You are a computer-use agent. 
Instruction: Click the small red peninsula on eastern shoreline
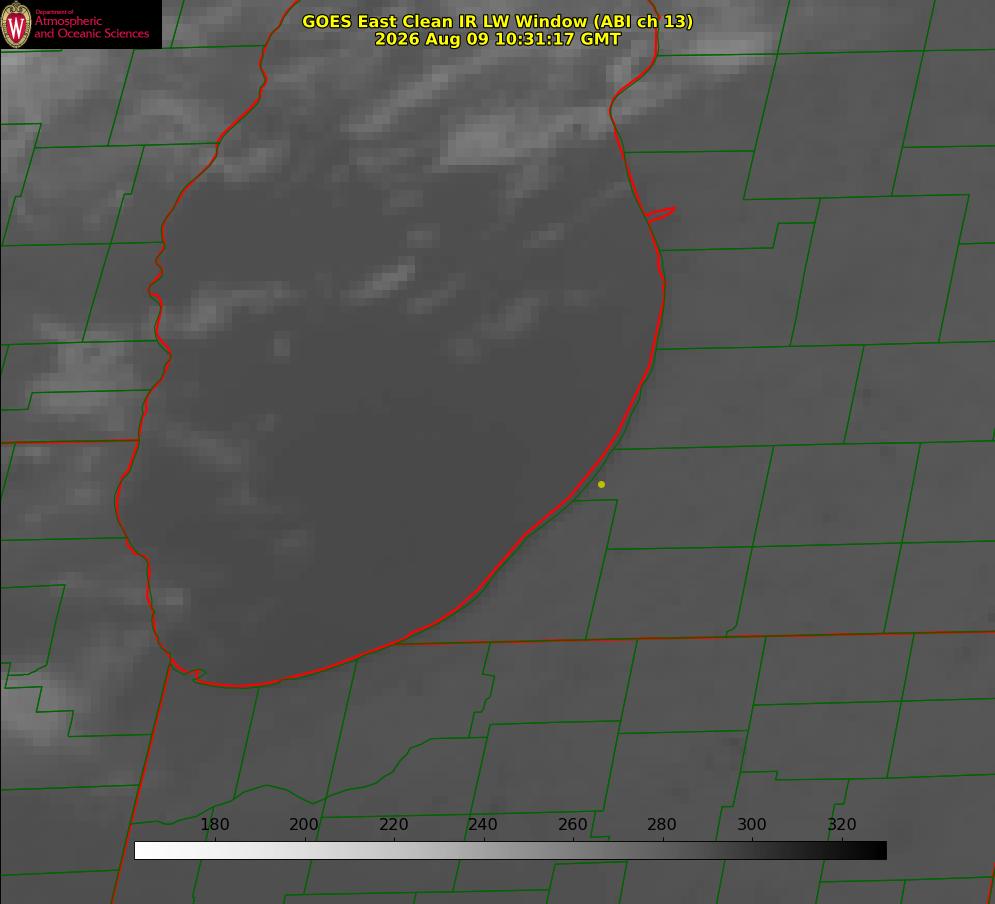661,214
